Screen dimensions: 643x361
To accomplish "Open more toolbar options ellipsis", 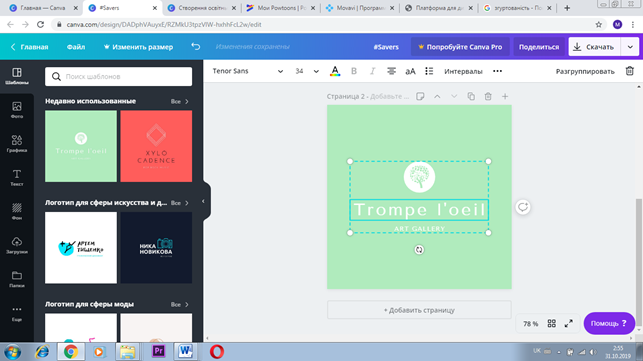I will (497, 71).
